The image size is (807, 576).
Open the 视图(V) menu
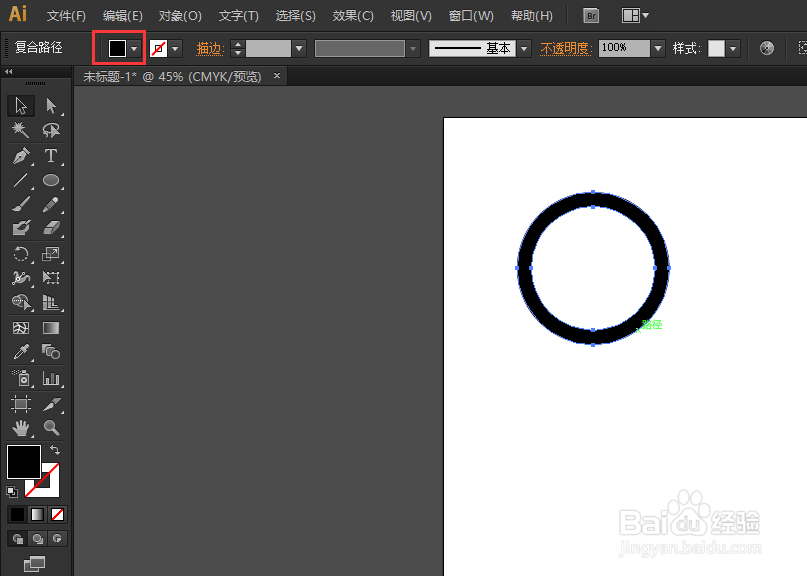tap(411, 16)
